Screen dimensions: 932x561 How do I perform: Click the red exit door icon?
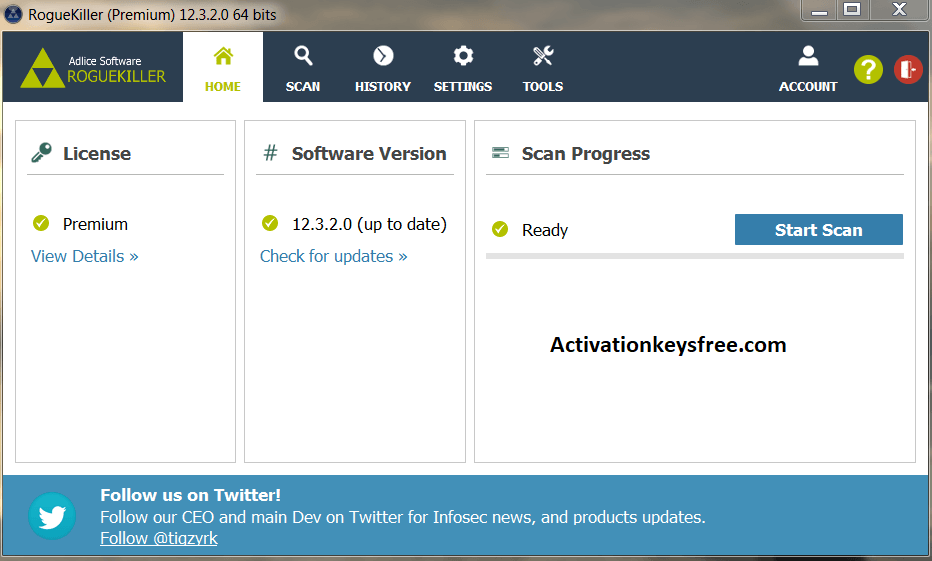(908, 70)
